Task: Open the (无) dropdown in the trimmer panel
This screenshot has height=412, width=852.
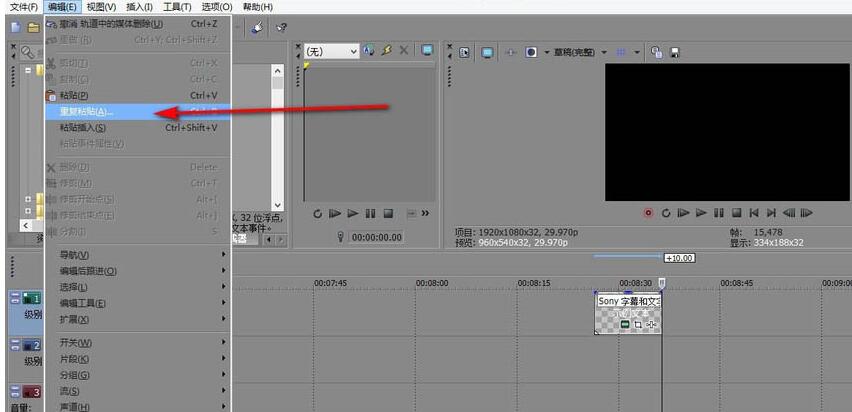Action: 331,51
